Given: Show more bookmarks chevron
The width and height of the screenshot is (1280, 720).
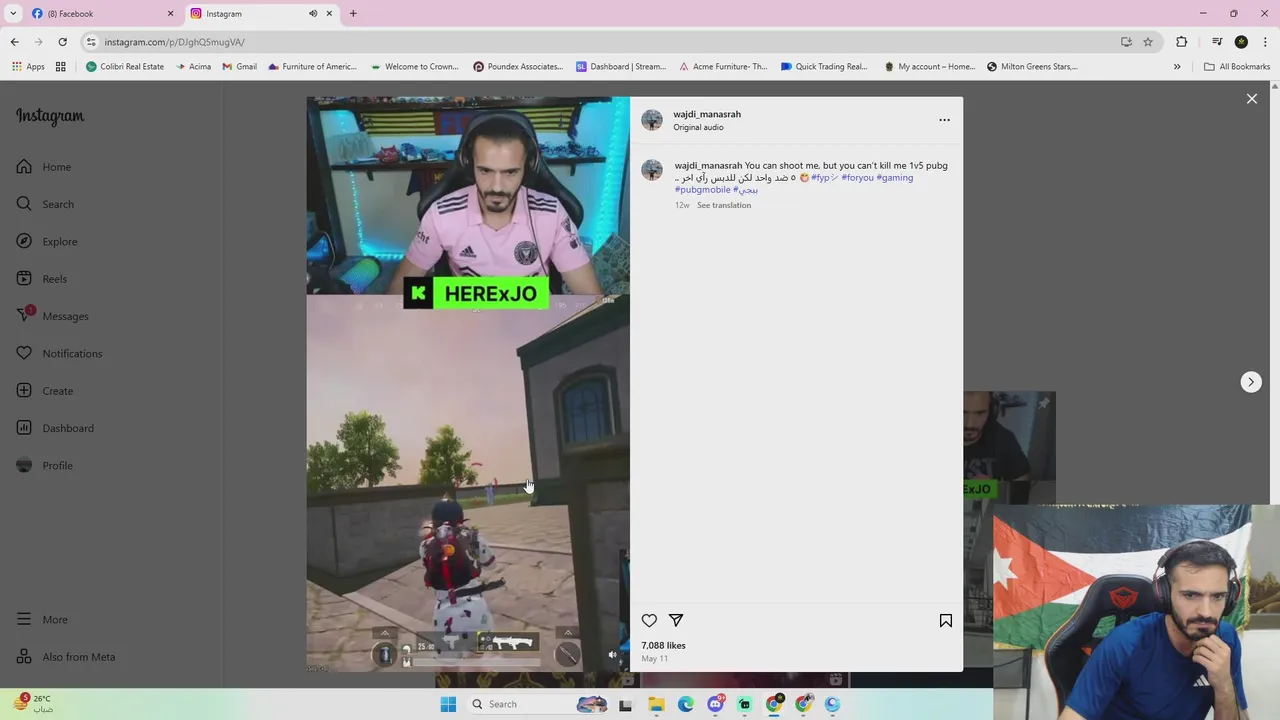Looking at the screenshot, I should pyautogui.click(x=1177, y=67).
